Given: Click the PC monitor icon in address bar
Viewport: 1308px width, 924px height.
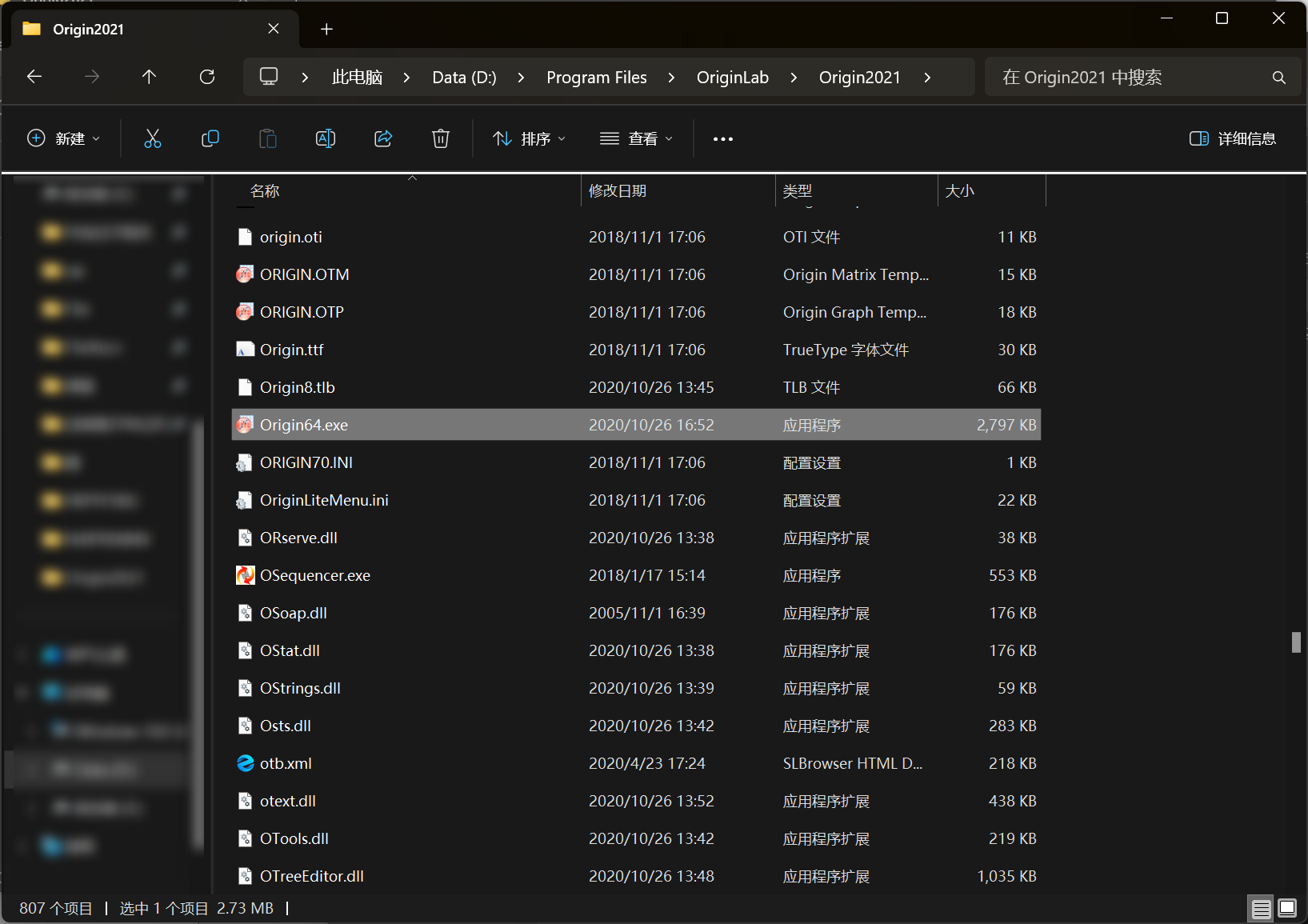Looking at the screenshot, I should click(x=269, y=77).
